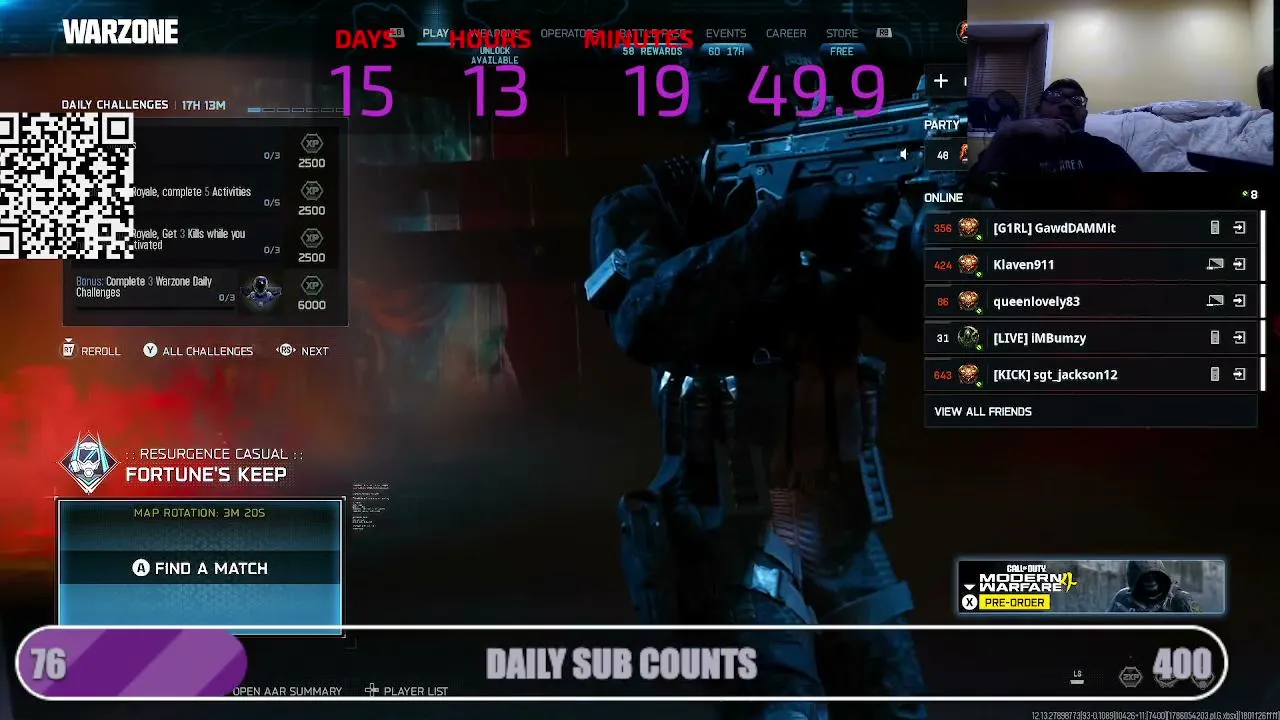This screenshot has height=720, width=1280.
Task: Click the RS stick icon beside Next
Action: tap(285, 350)
